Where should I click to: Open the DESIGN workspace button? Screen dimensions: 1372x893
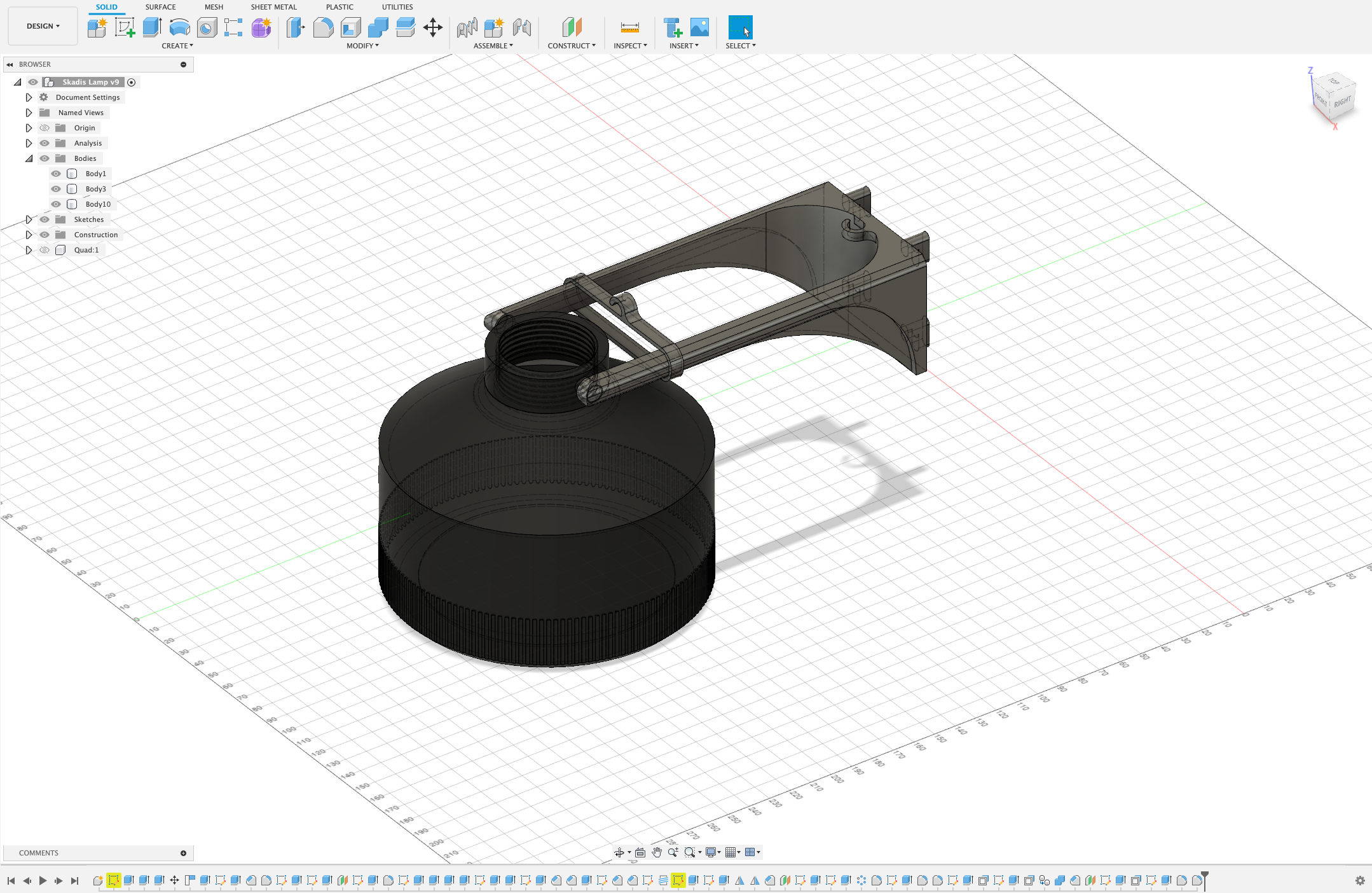point(43,26)
